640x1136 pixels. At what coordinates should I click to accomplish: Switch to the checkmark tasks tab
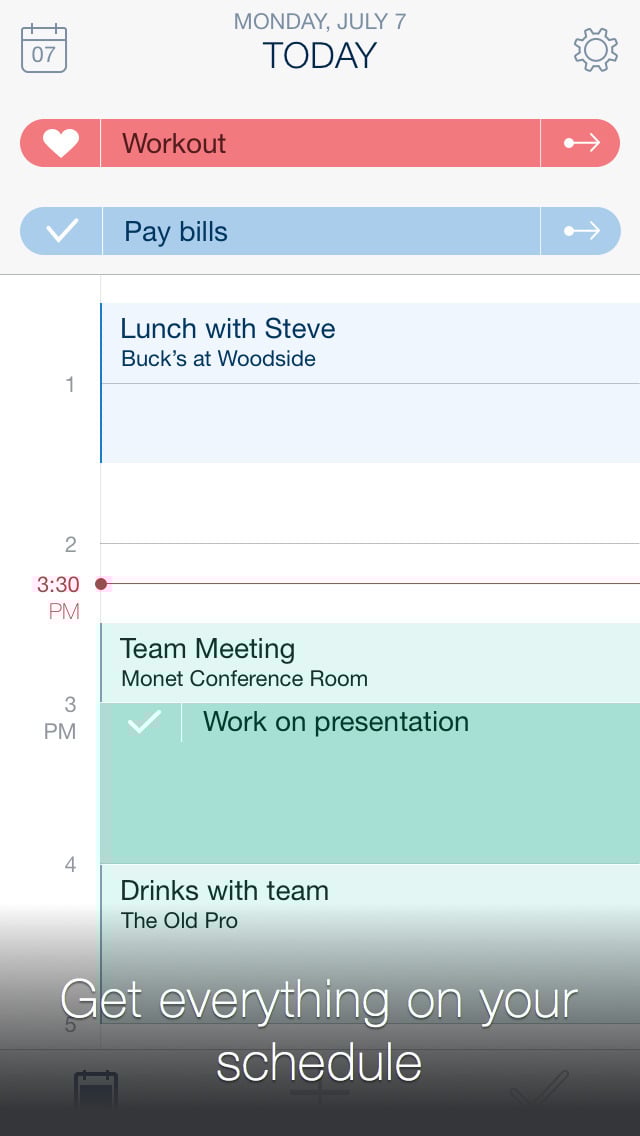click(x=539, y=1090)
